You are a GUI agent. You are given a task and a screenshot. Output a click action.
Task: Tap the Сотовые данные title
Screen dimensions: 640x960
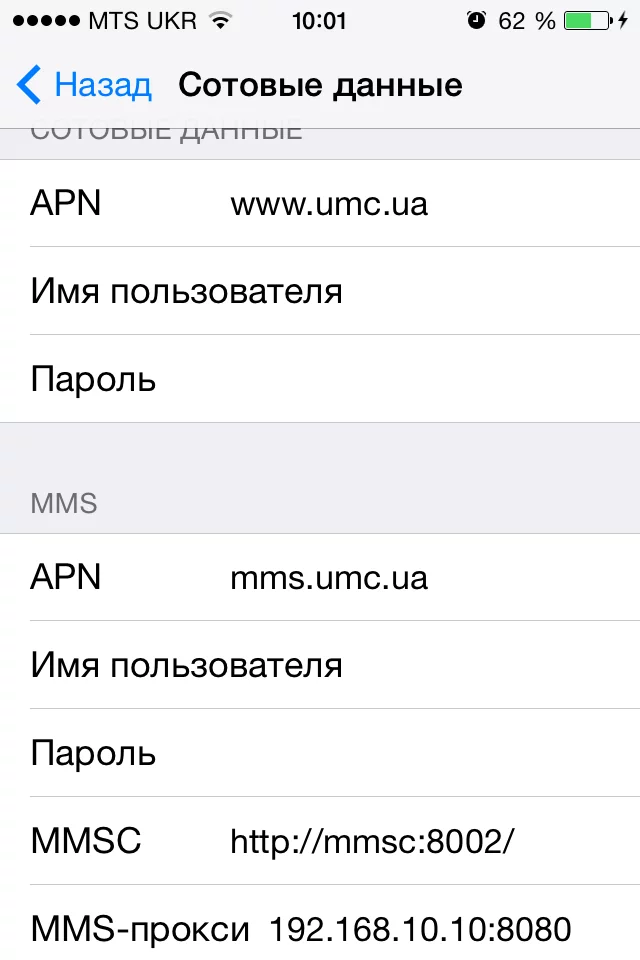point(320,86)
